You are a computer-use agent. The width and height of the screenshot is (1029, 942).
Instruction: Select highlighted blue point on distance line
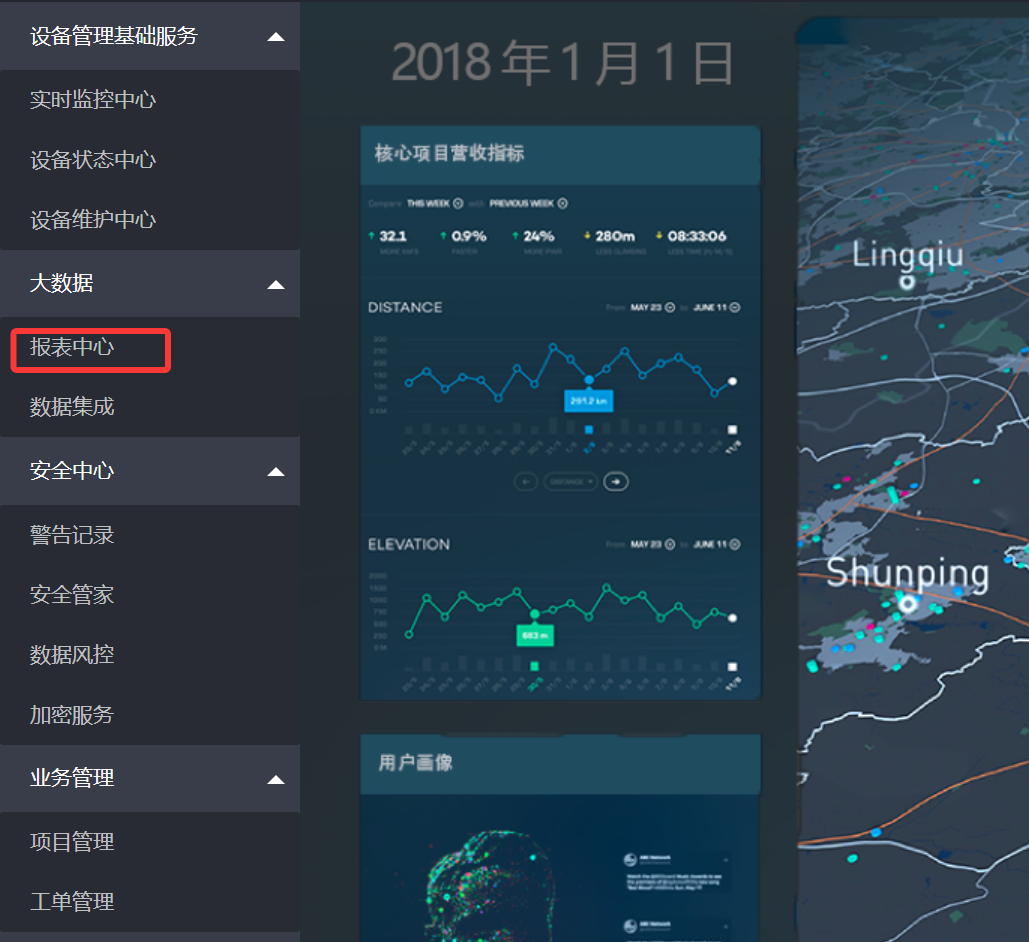click(589, 379)
